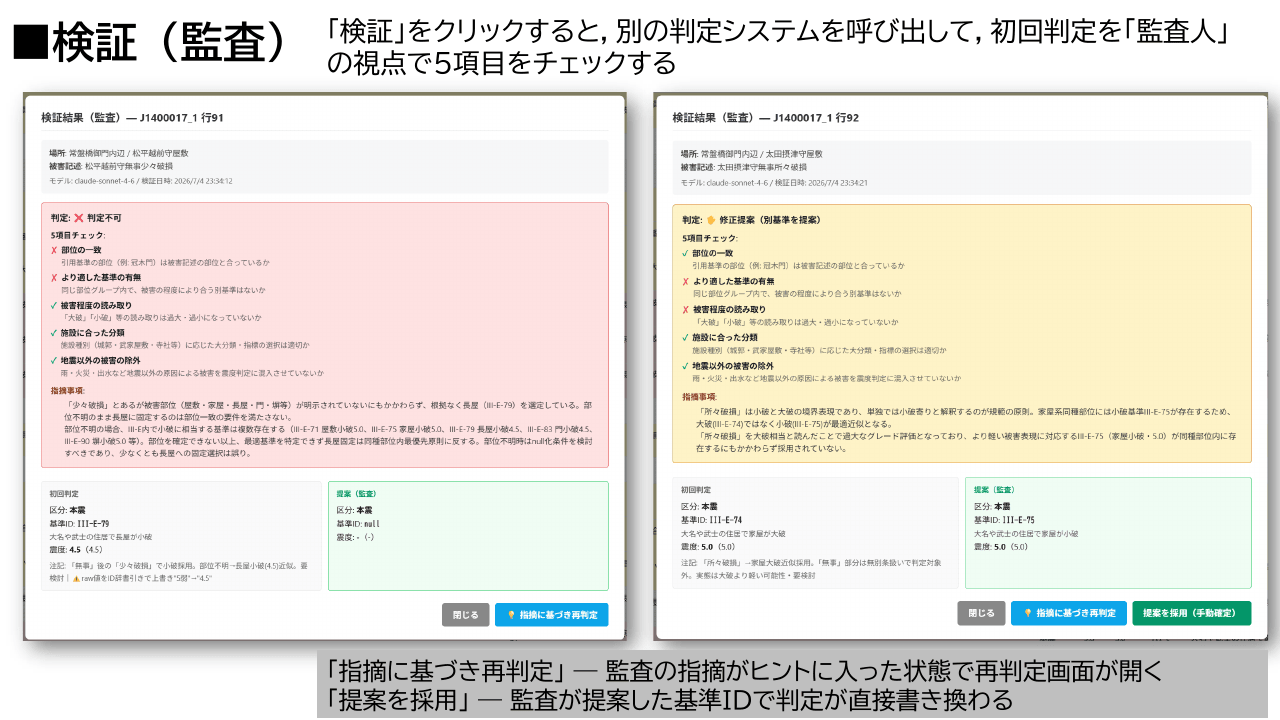Click the check mark for 地震以外の被害の除外 in row 92 dialog
Viewport: 1280px width, 720px height.
pos(686,366)
